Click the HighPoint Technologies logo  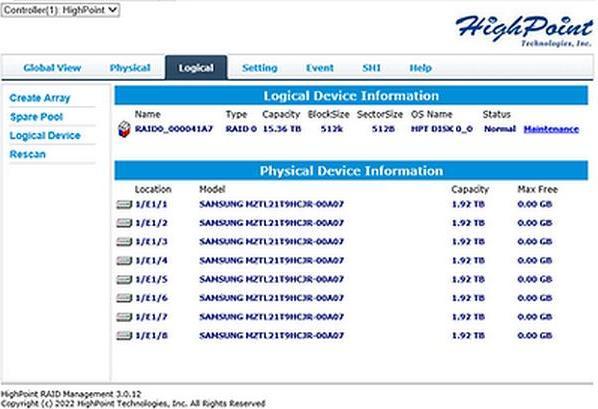(x=524, y=31)
